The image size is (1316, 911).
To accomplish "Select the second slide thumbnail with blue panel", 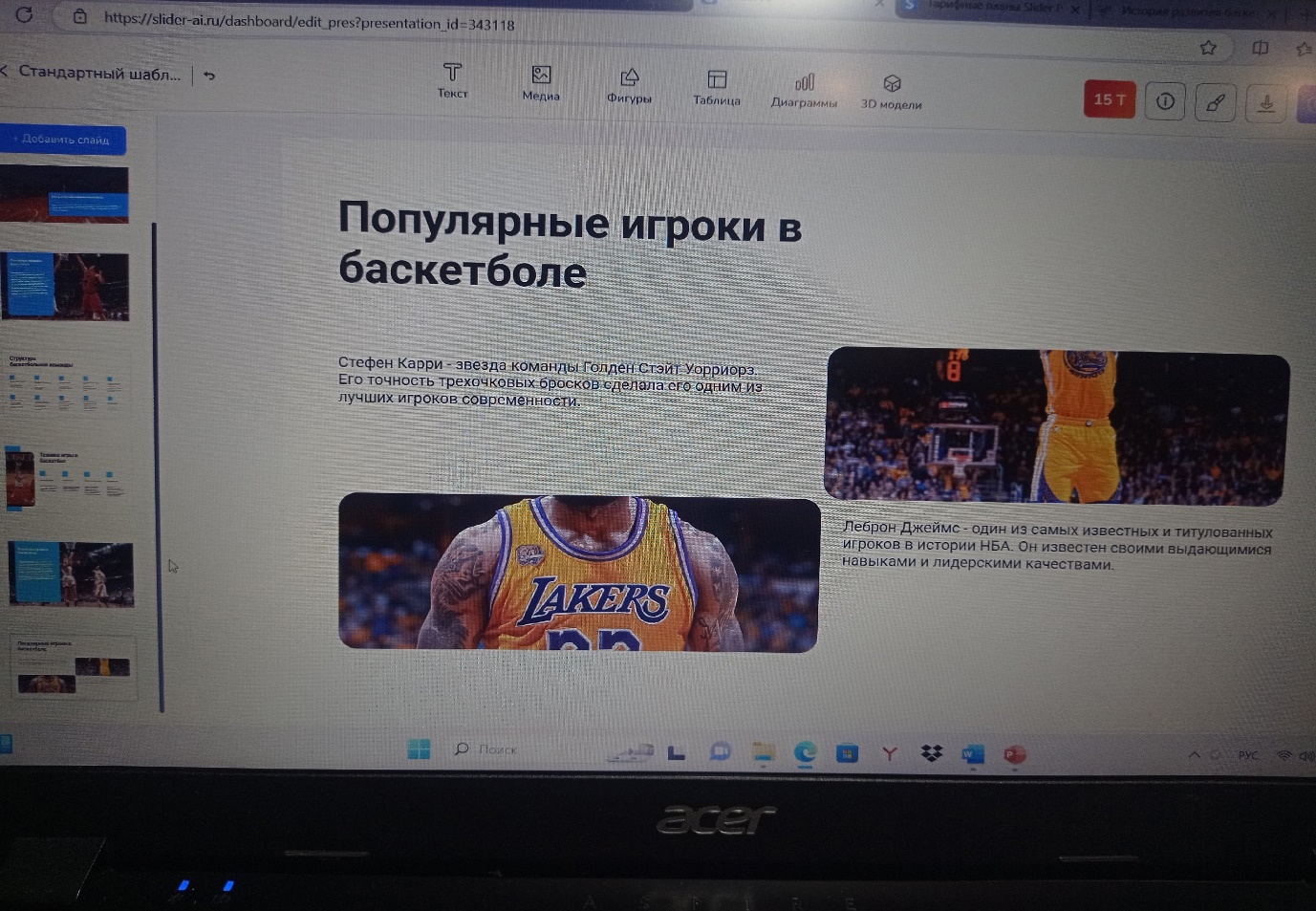I will point(65,287).
